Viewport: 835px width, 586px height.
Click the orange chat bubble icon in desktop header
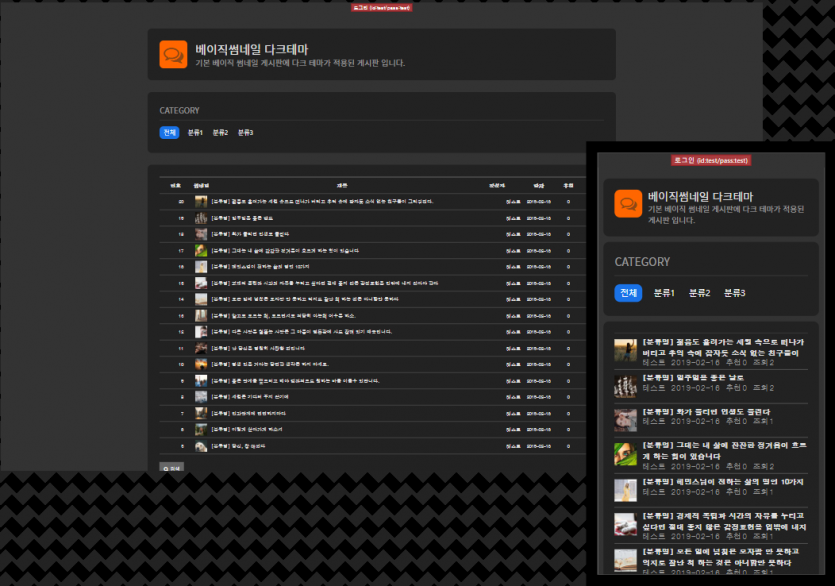(174, 54)
